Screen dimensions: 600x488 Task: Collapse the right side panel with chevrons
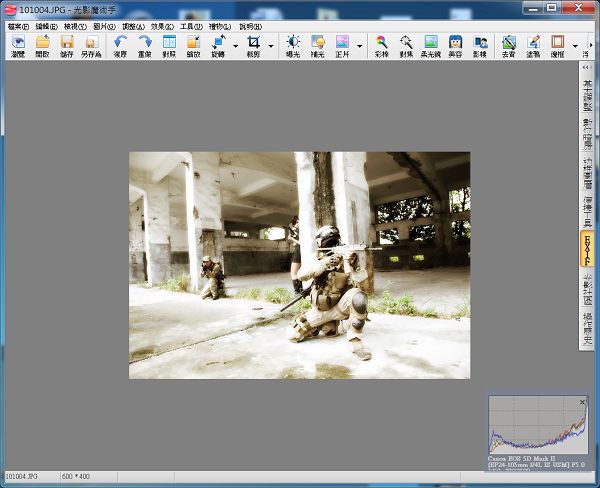pos(586,67)
